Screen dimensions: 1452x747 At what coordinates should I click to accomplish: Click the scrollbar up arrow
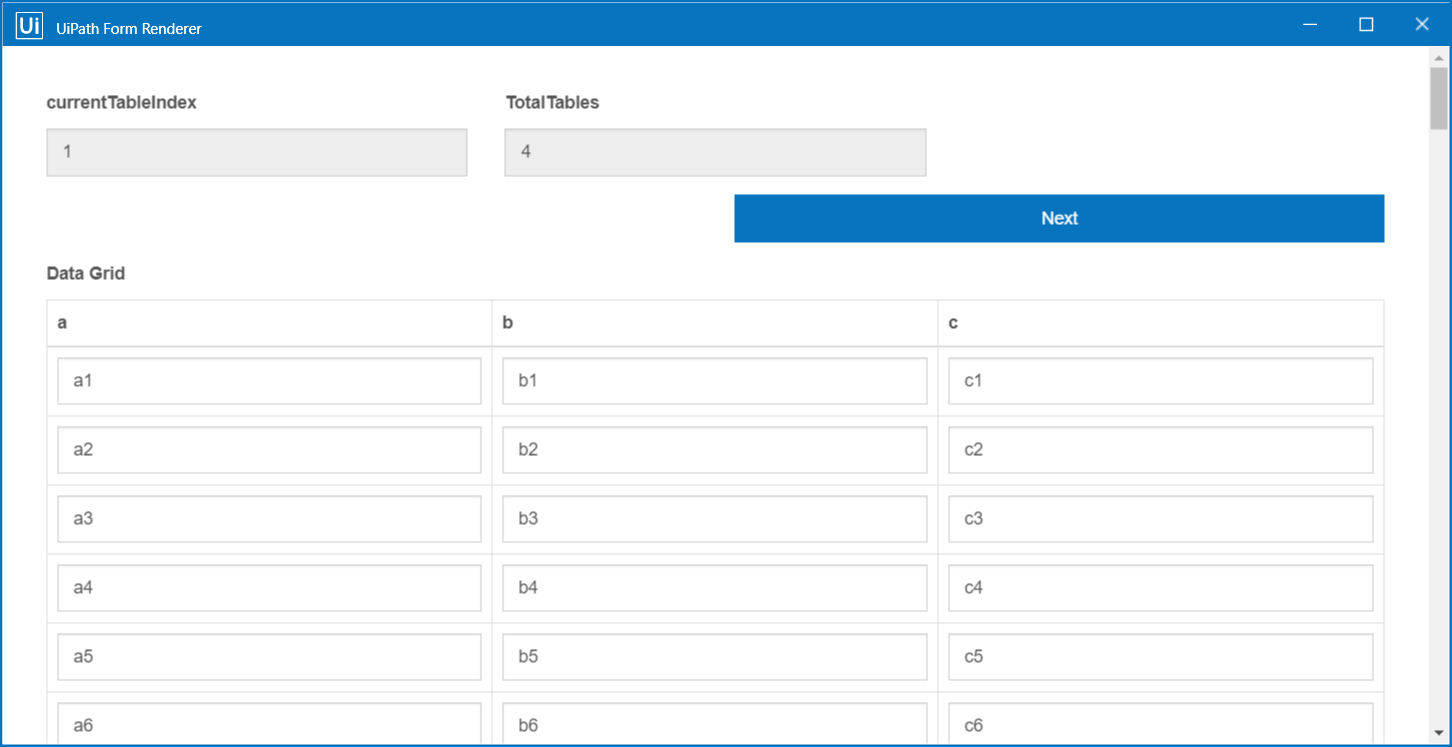tap(1438, 57)
